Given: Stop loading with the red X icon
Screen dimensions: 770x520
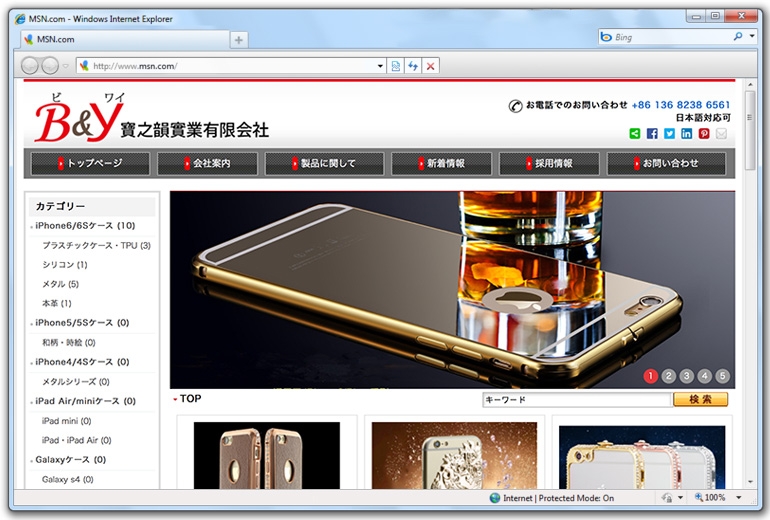Looking at the screenshot, I should [430, 66].
